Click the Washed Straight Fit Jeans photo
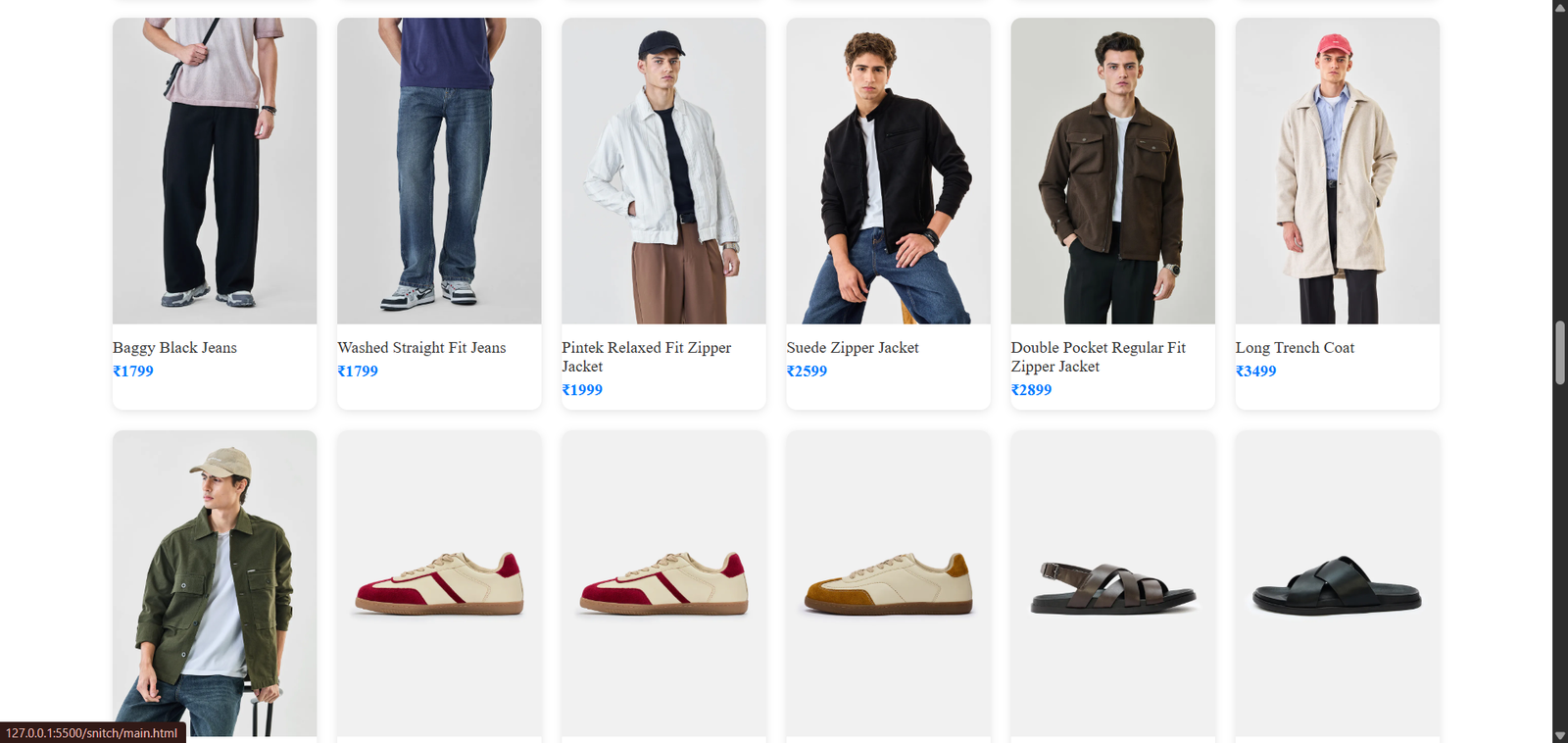This screenshot has height=743, width=1568. (x=438, y=171)
